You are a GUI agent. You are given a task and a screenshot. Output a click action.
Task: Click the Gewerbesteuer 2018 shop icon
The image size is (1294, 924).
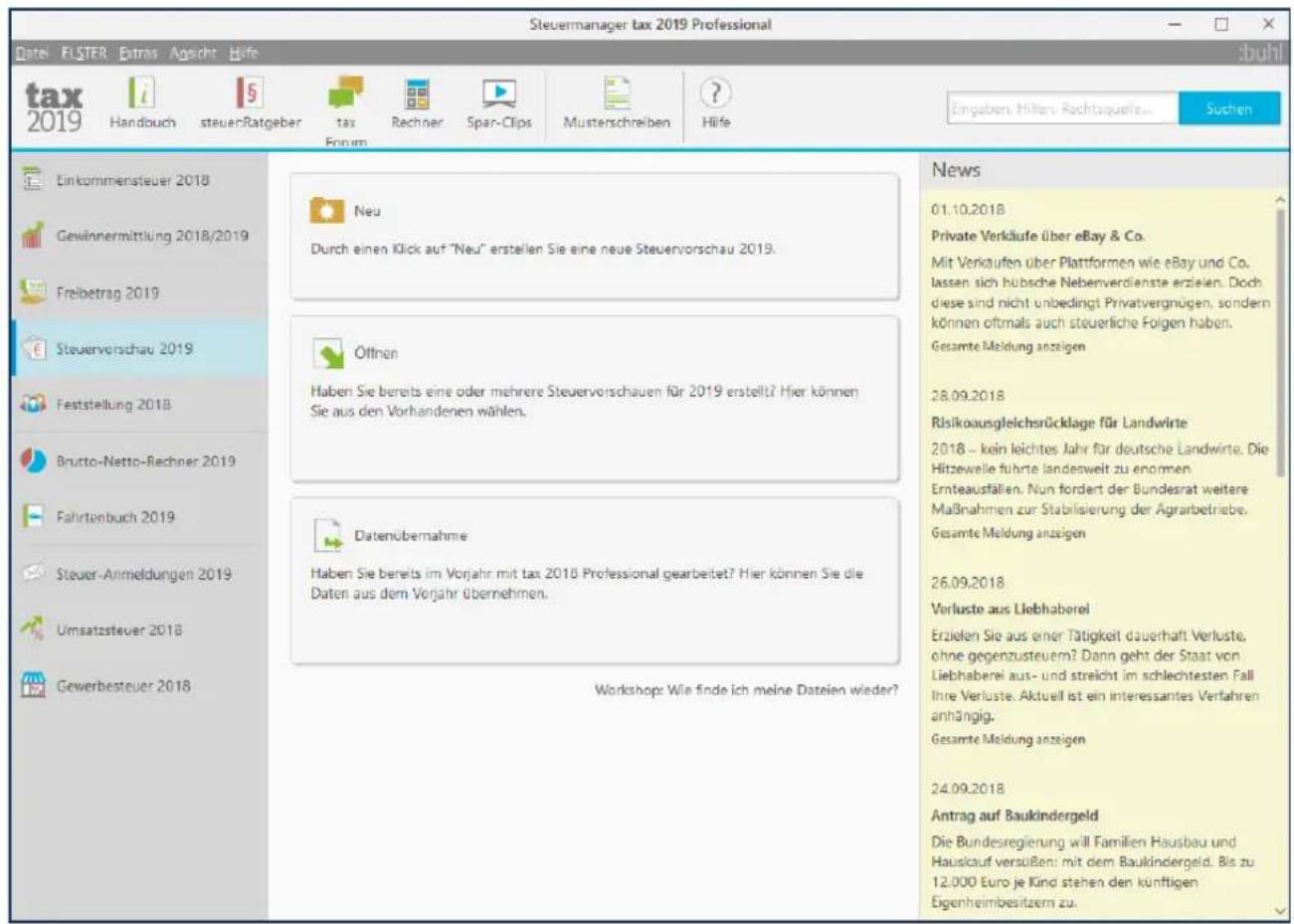34,685
